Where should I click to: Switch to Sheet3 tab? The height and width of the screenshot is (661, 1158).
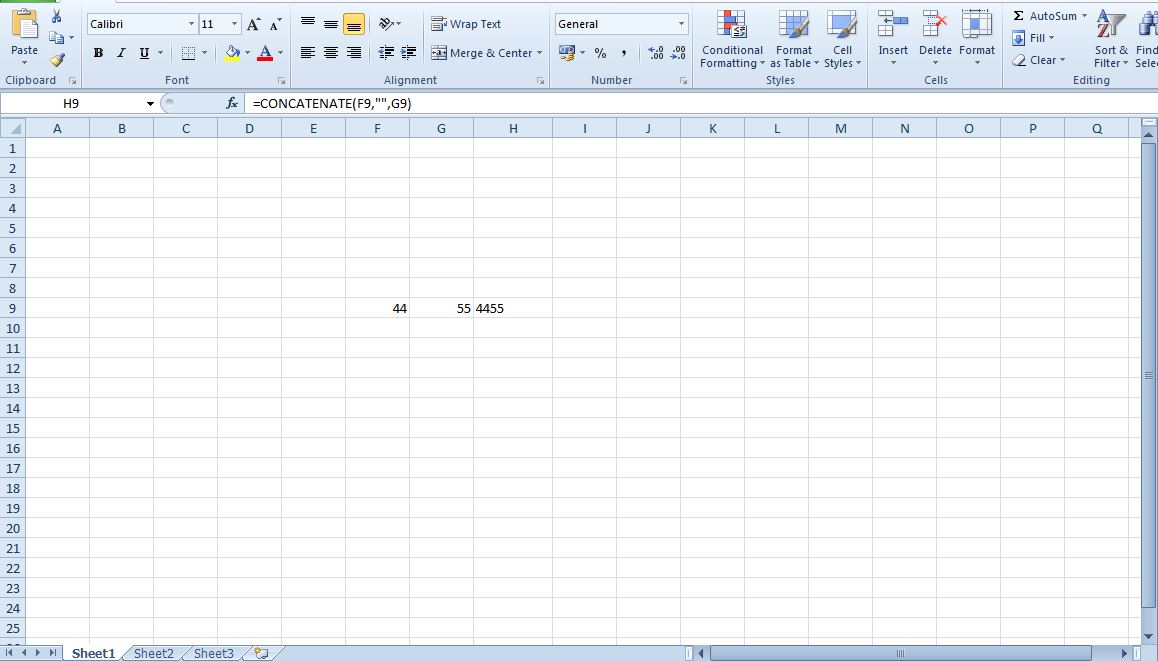point(212,653)
